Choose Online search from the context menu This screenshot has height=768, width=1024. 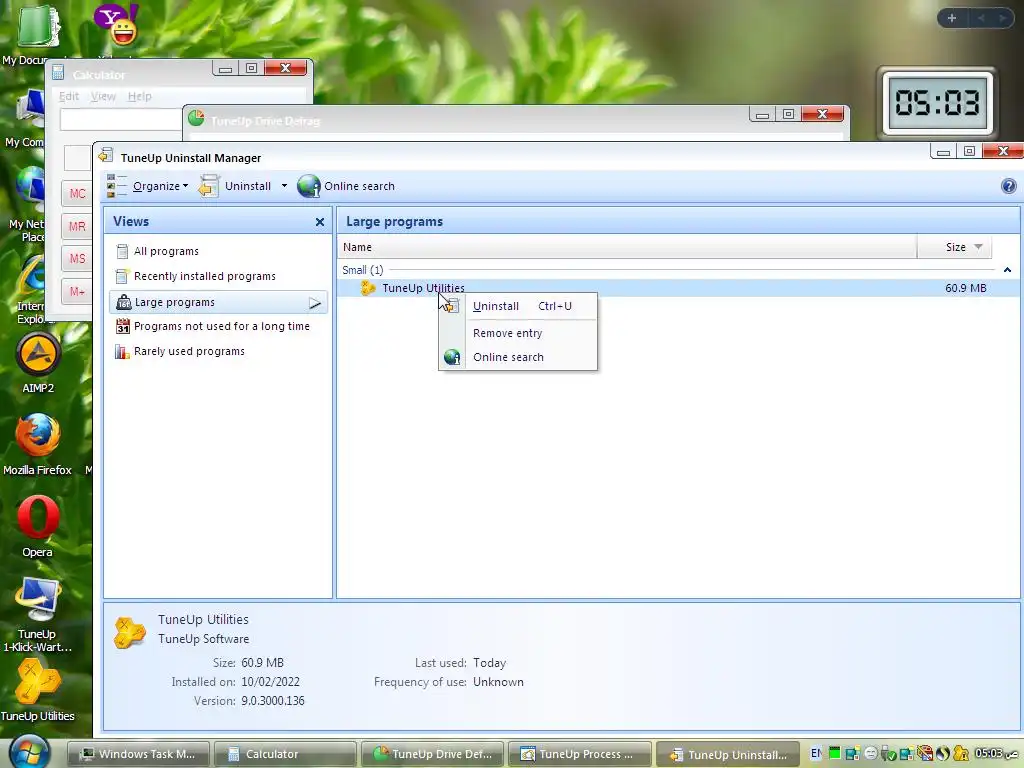click(x=519, y=357)
